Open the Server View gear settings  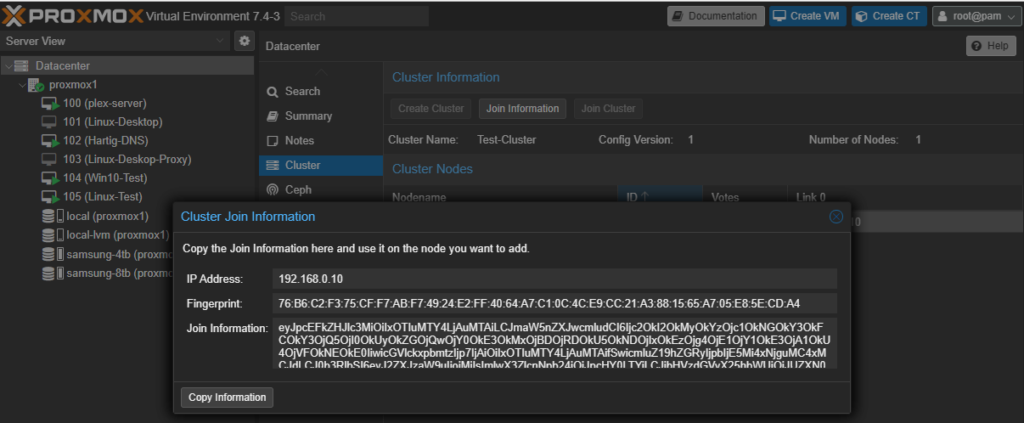(244, 40)
